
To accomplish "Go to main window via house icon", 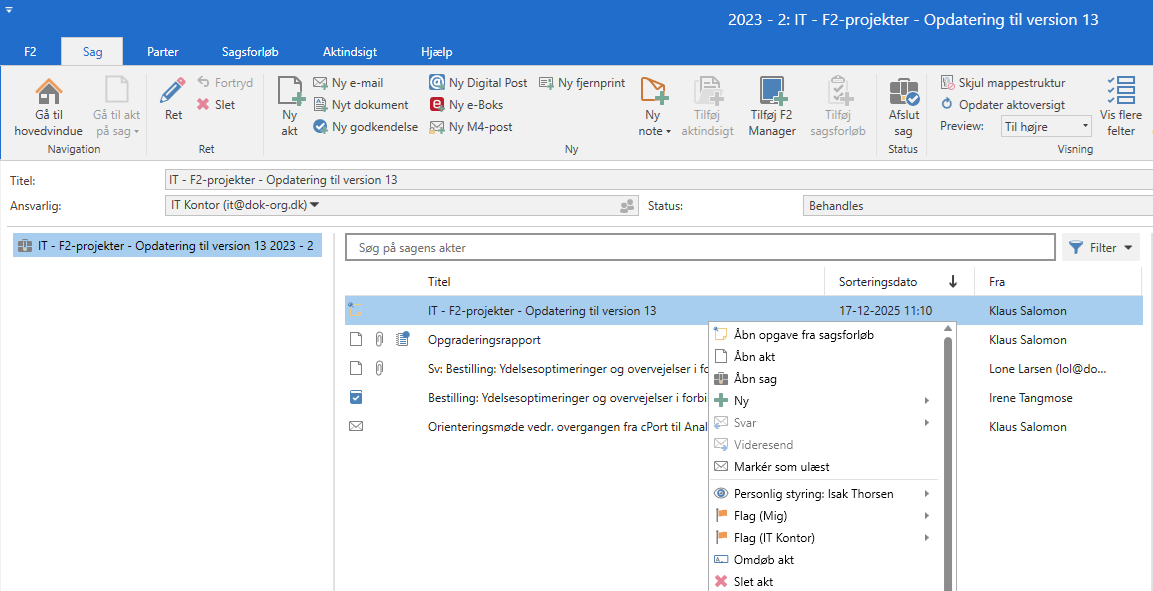I will click(x=49, y=107).
